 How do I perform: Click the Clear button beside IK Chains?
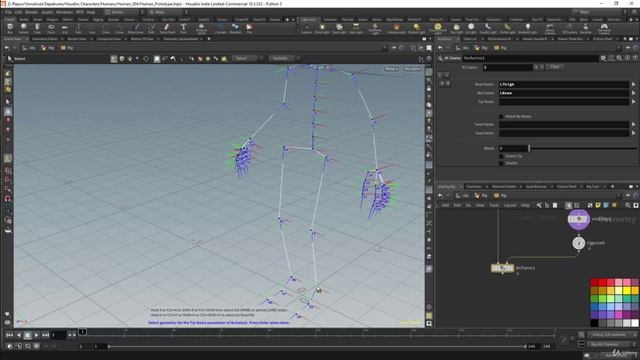pyautogui.click(x=554, y=67)
